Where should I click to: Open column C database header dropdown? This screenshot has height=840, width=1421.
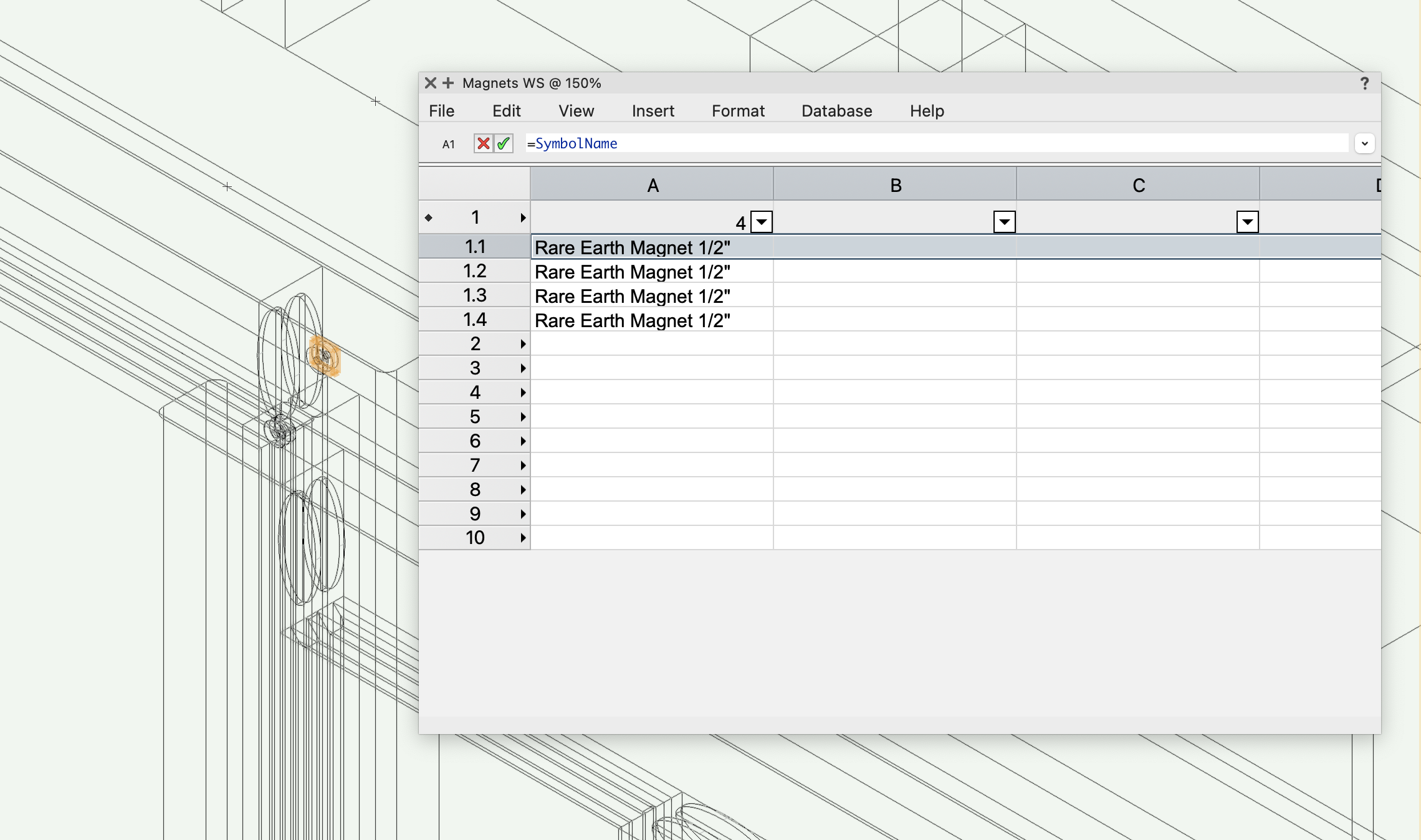(x=1247, y=222)
